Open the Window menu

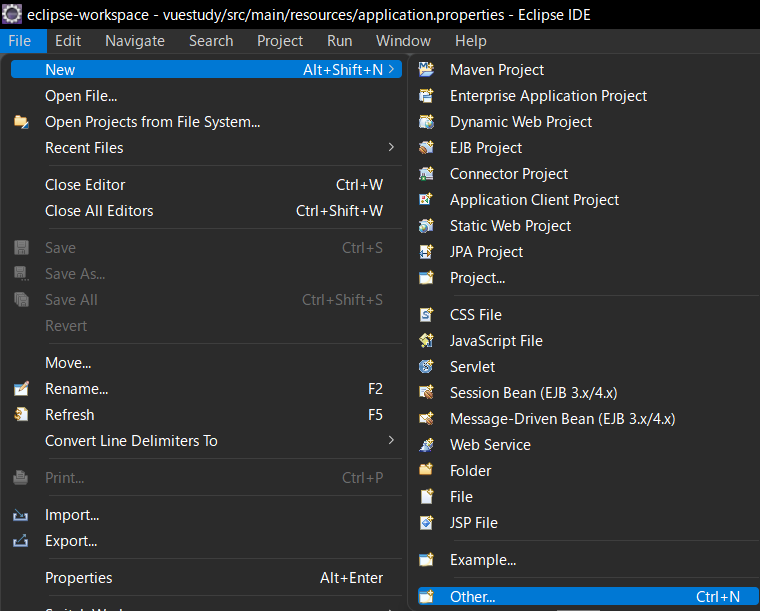(x=403, y=41)
